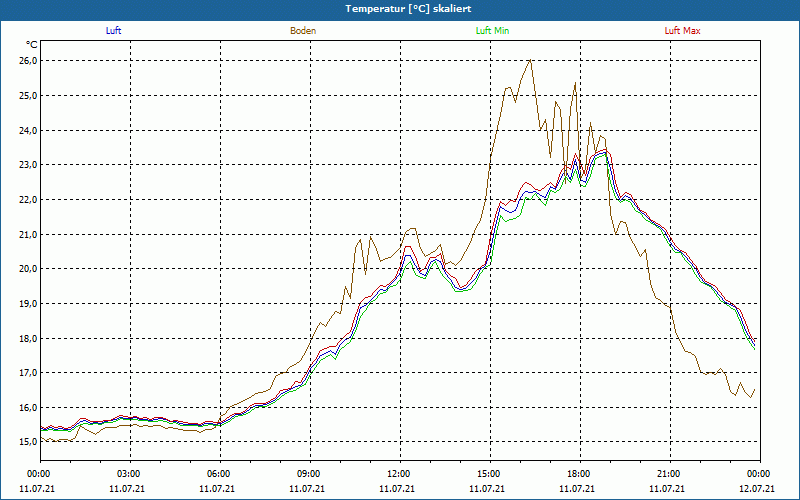Click the brown Boden legend label
This screenshot has width=800, height=500.
click(303, 31)
